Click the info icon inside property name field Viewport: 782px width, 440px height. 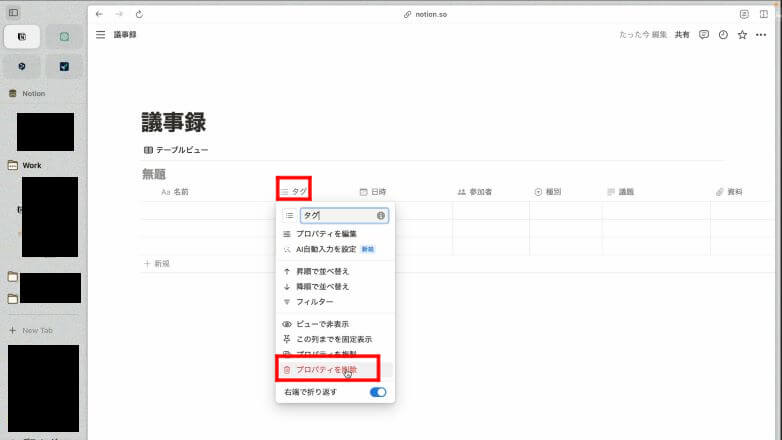[x=381, y=216]
